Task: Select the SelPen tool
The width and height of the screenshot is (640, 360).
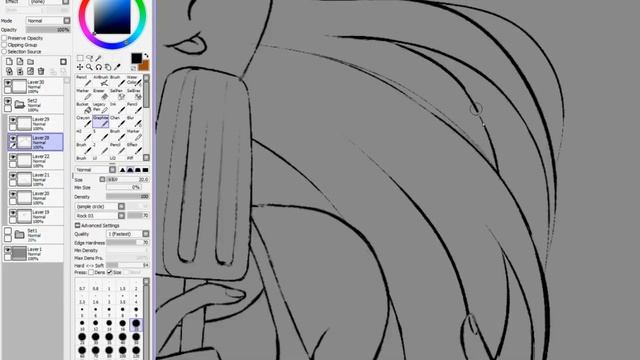Action: [x=118, y=94]
